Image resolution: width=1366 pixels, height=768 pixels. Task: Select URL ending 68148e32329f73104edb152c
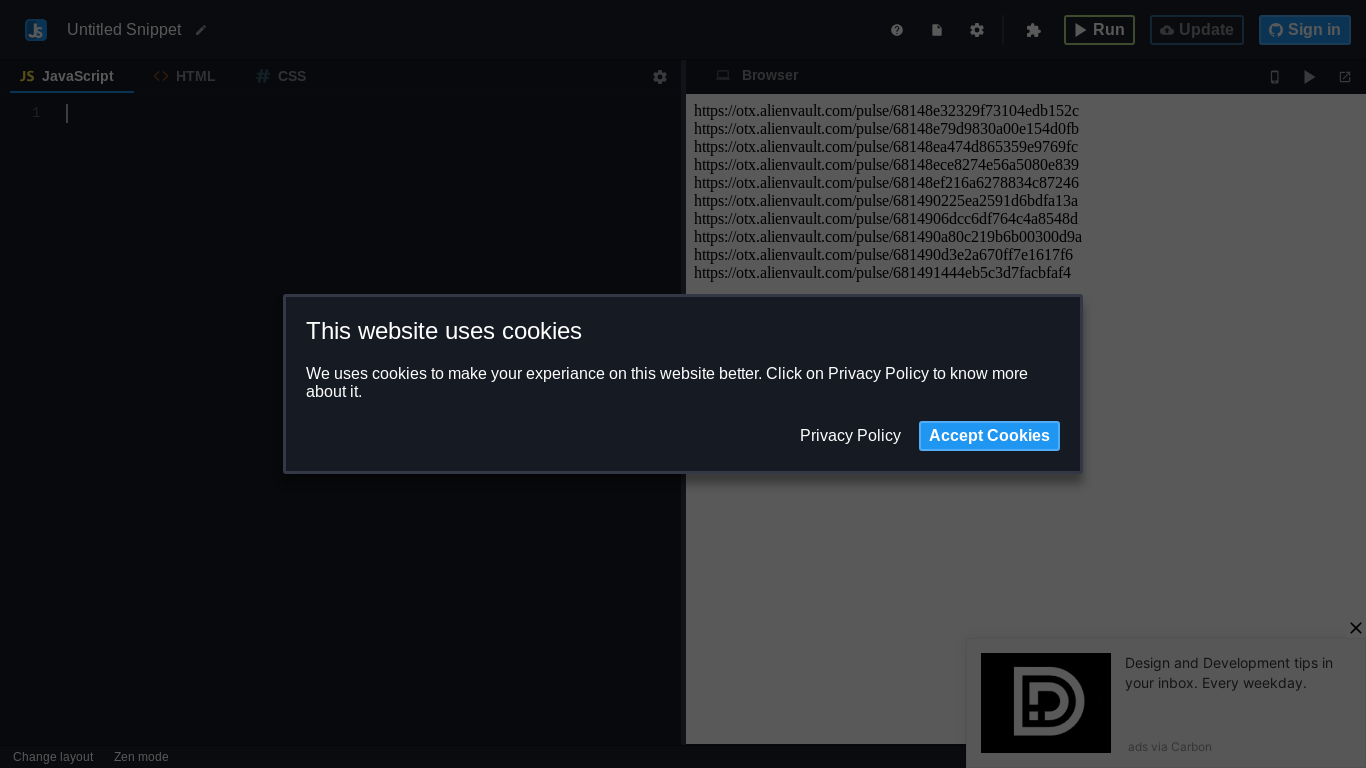click(886, 111)
